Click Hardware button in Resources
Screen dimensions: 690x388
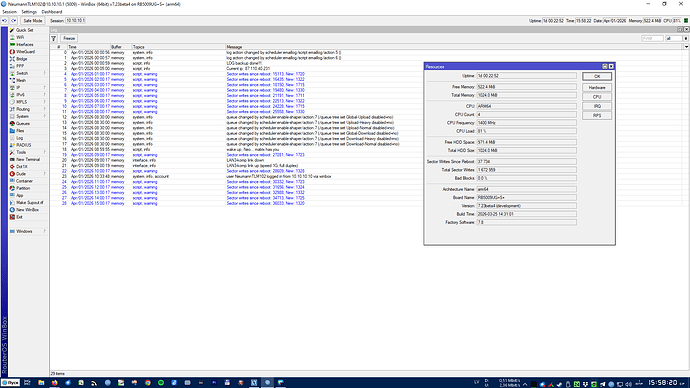(x=597, y=88)
